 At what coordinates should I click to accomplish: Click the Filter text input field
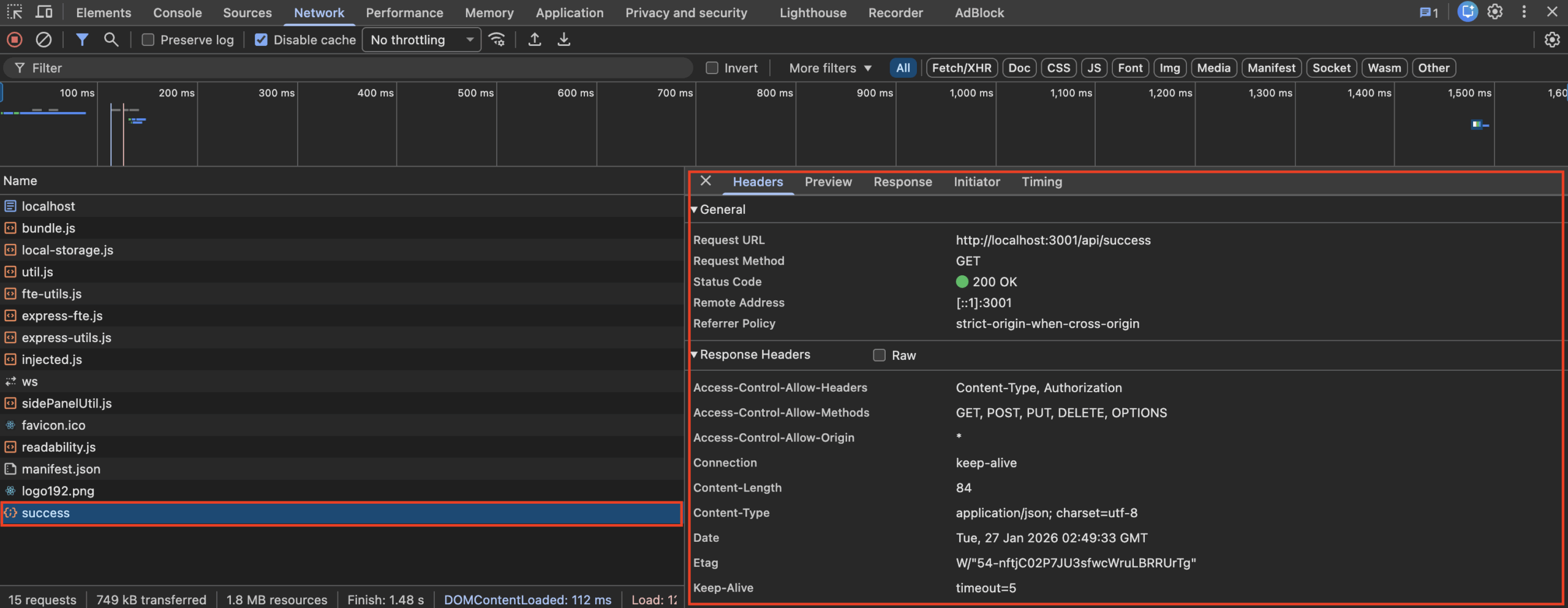coord(355,68)
